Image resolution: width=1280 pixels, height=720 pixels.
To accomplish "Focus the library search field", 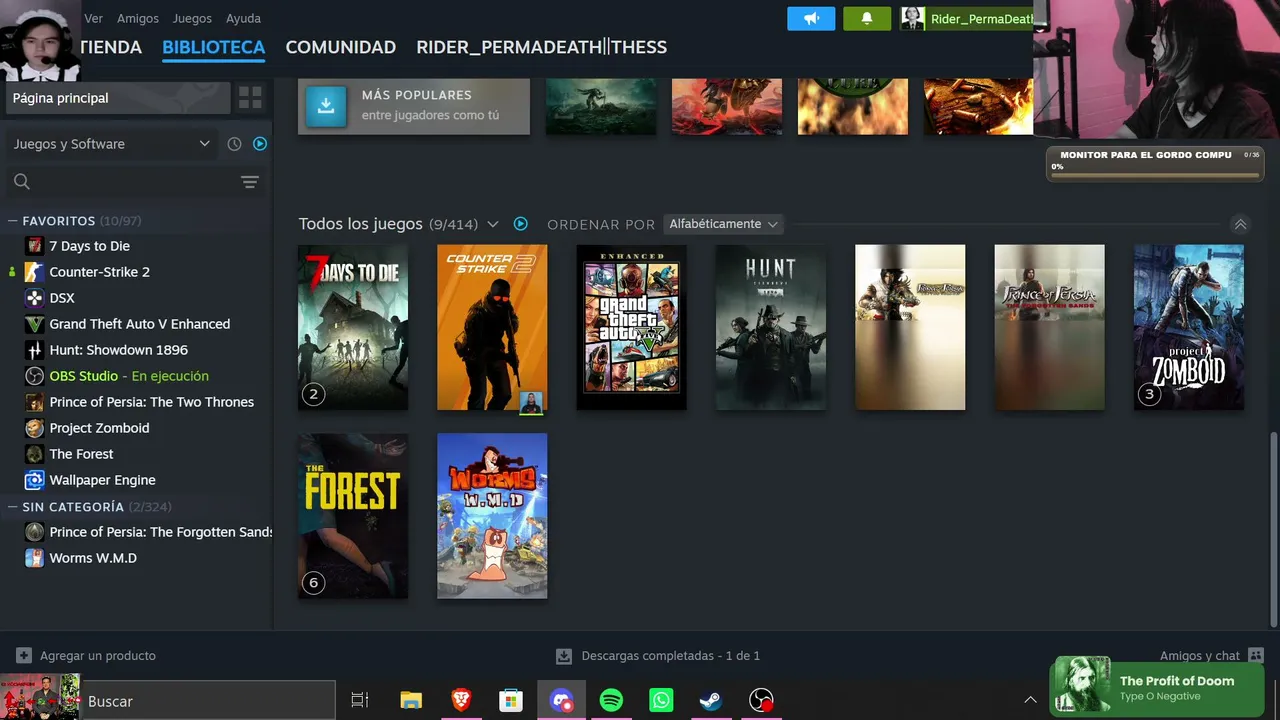I will [x=120, y=182].
